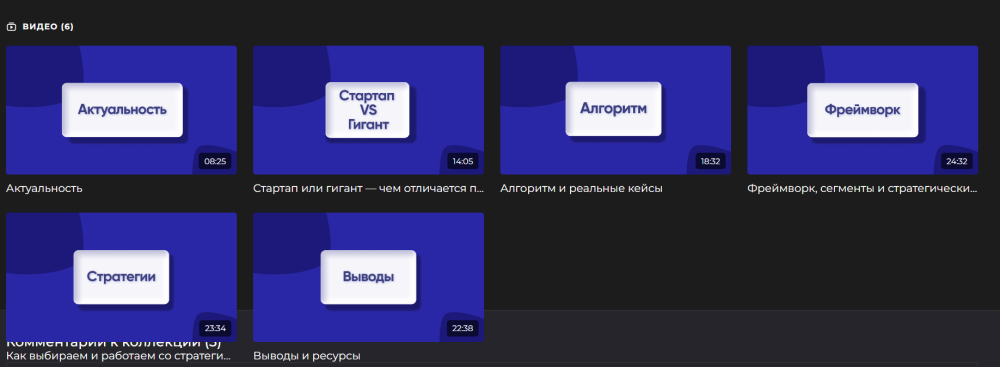
Task: Click the 24:32 duration badge
Action: [957, 161]
